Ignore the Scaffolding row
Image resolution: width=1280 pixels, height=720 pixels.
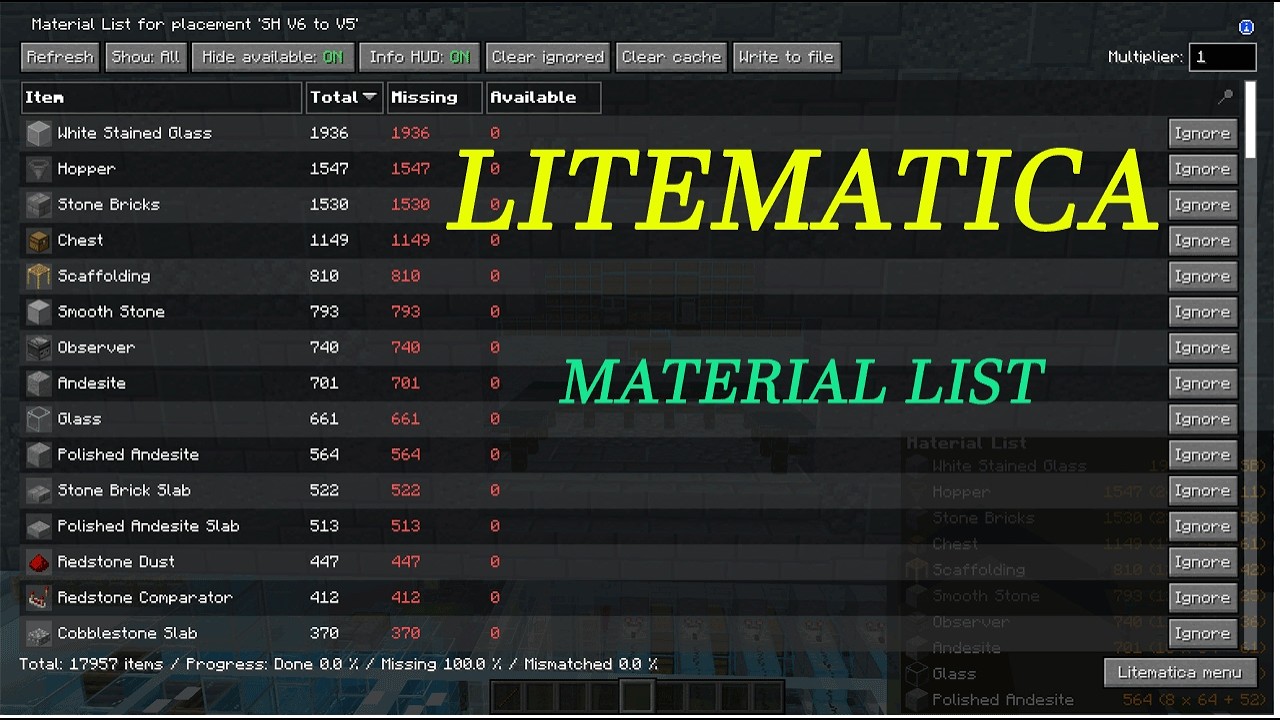coord(1203,276)
